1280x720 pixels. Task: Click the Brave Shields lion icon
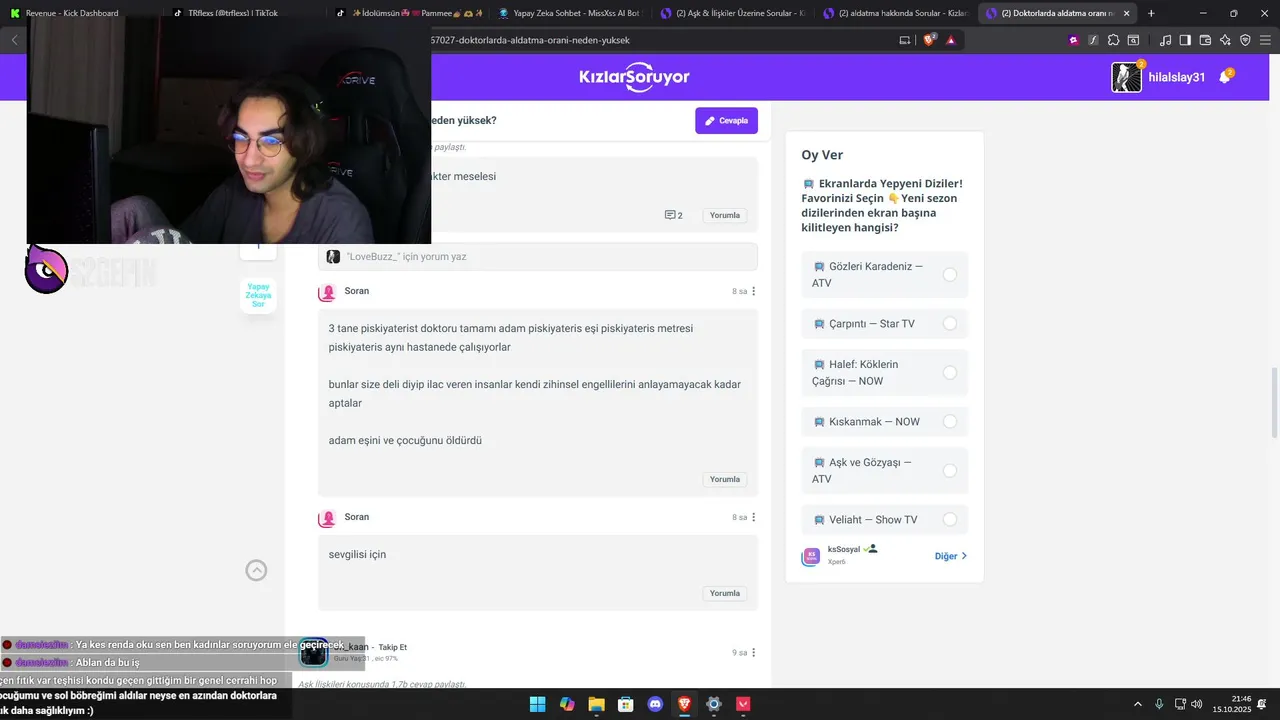click(930, 40)
